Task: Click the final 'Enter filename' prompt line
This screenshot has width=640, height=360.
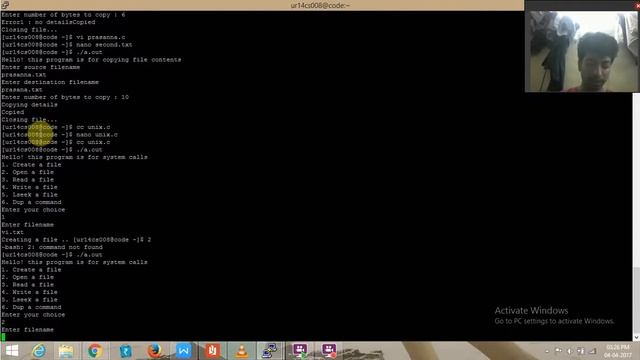Action: tap(27, 330)
